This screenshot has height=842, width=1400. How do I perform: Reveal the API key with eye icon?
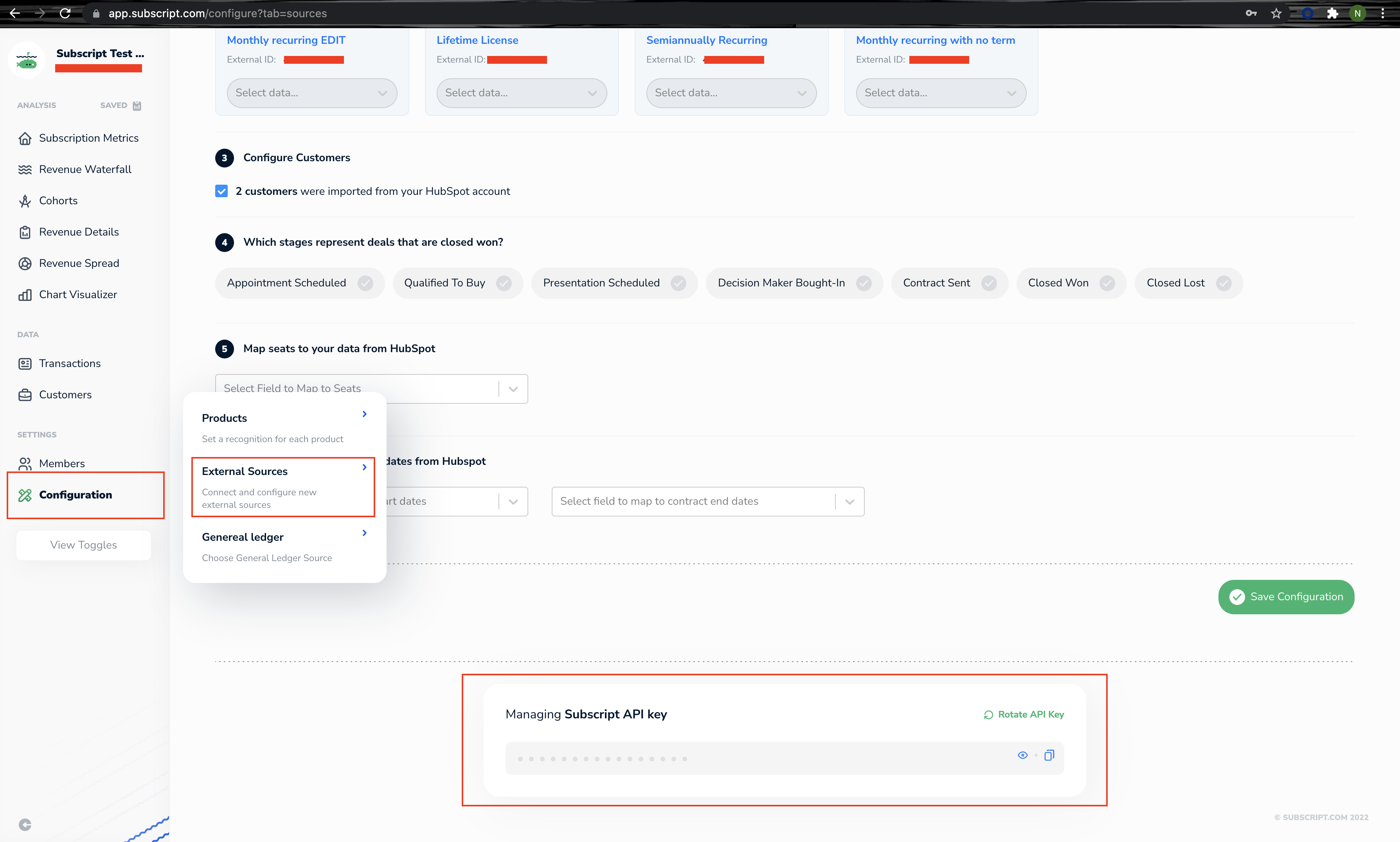1022,755
